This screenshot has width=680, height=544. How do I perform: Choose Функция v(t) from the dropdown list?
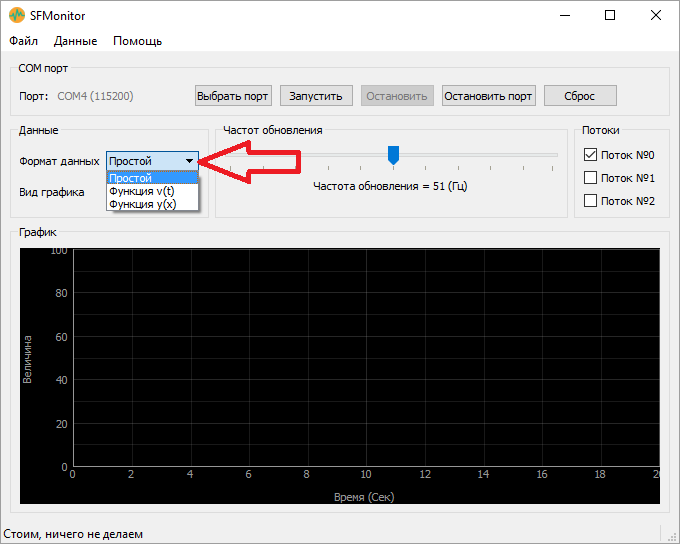tap(152, 191)
